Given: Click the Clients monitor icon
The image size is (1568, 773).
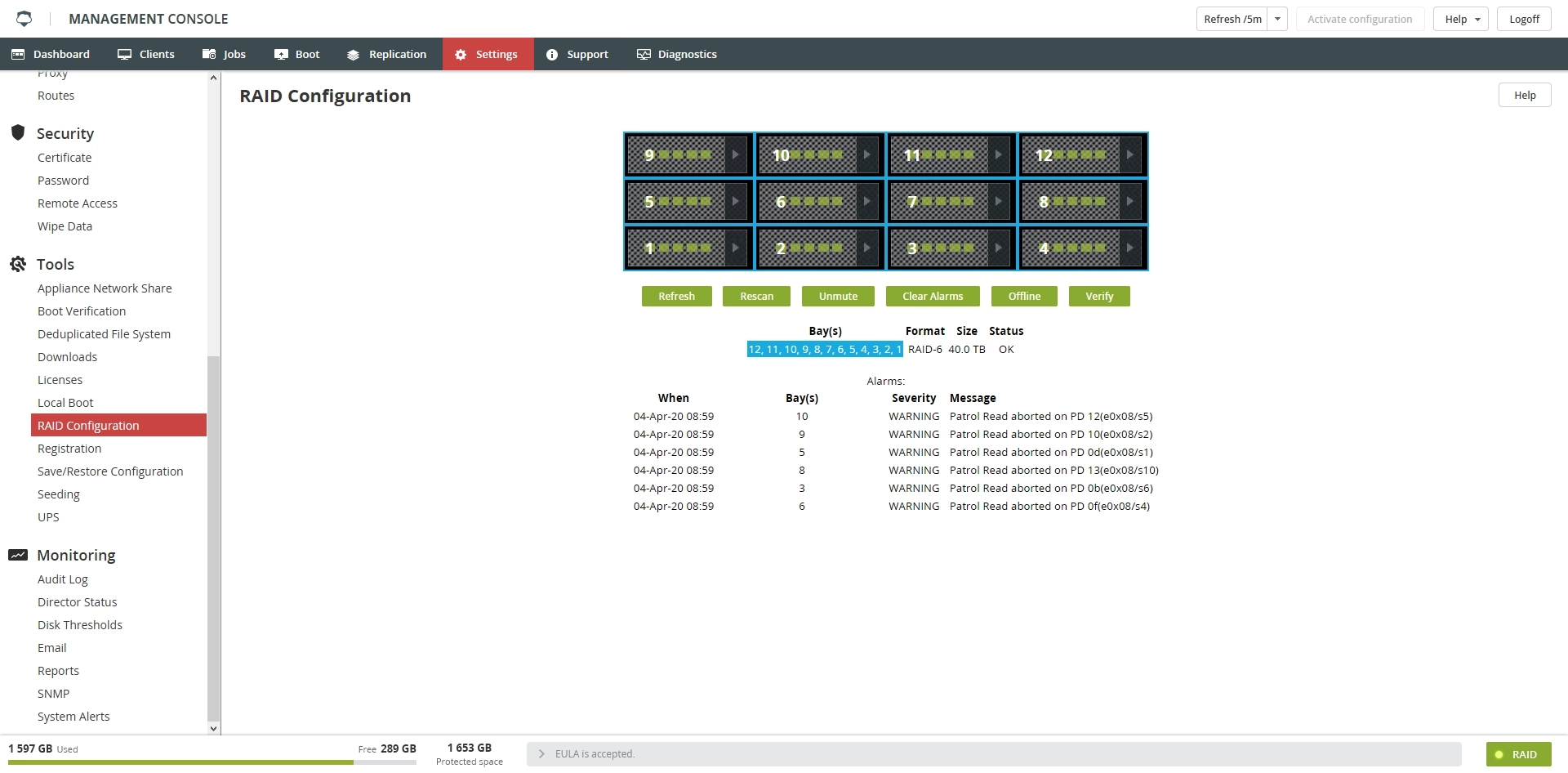Looking at the screenshot, I should [x=124, y=54].
